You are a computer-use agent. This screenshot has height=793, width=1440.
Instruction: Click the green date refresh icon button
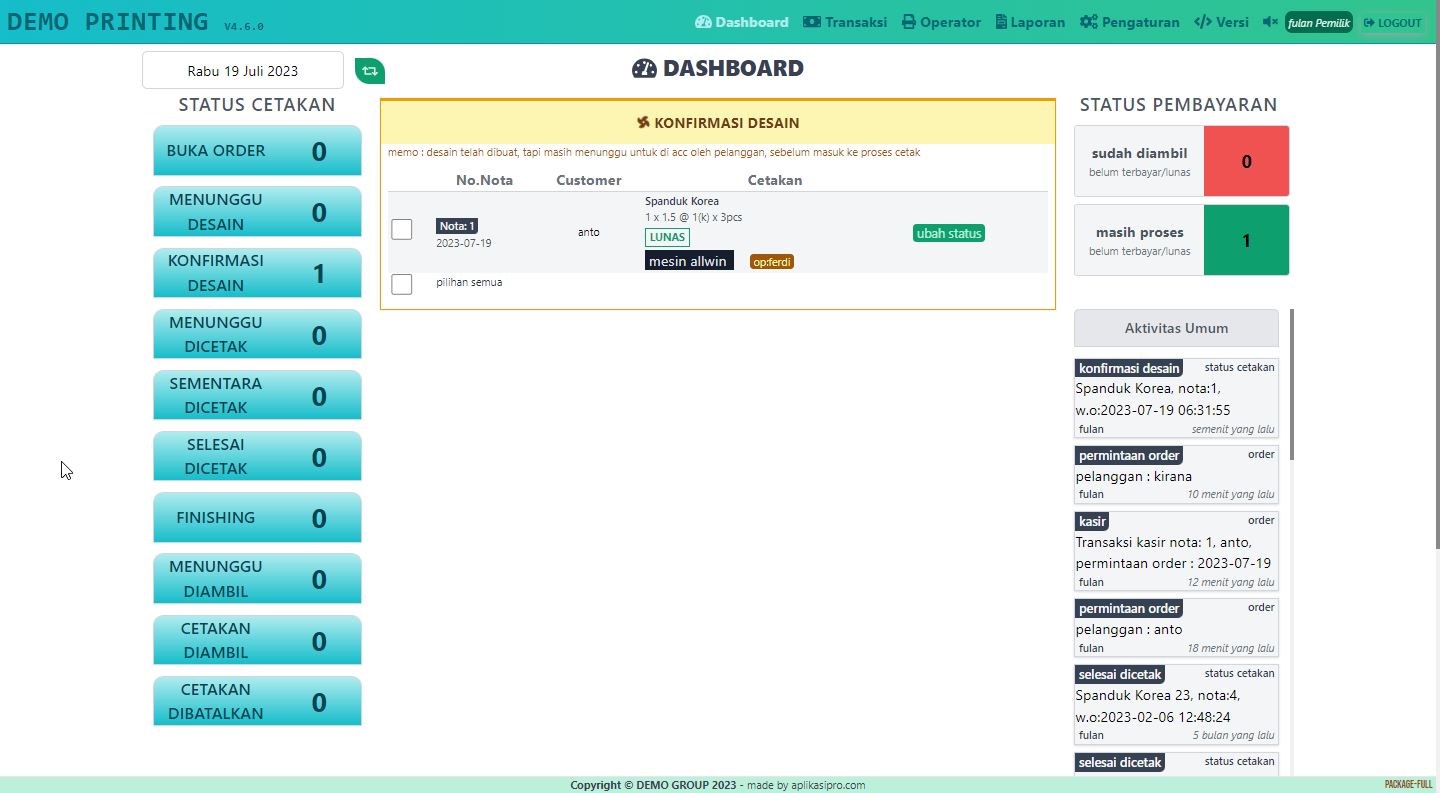point(370,71)
